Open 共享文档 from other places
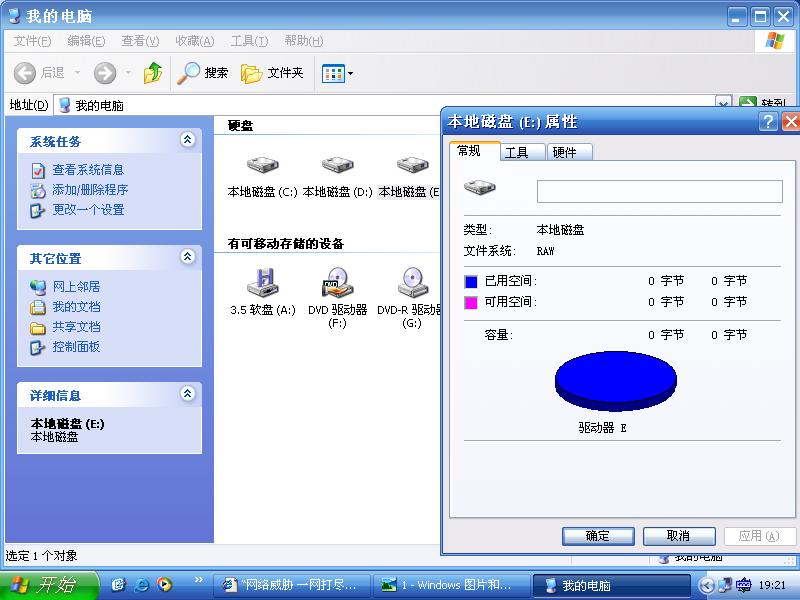800x600 pixels. [76, 327]
